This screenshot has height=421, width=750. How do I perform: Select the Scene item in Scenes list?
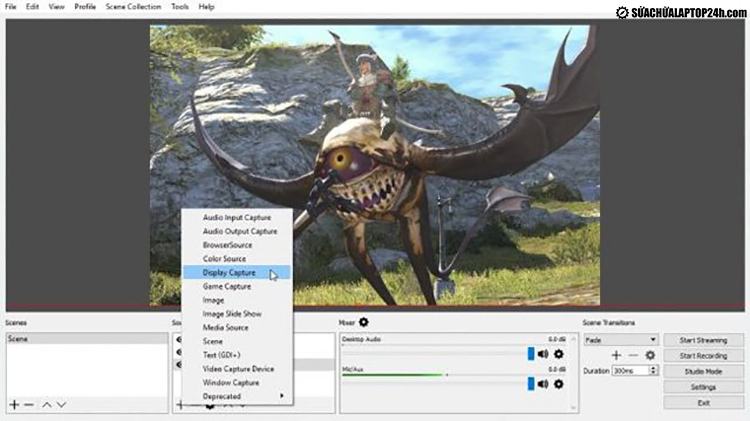tap(87, 339)
